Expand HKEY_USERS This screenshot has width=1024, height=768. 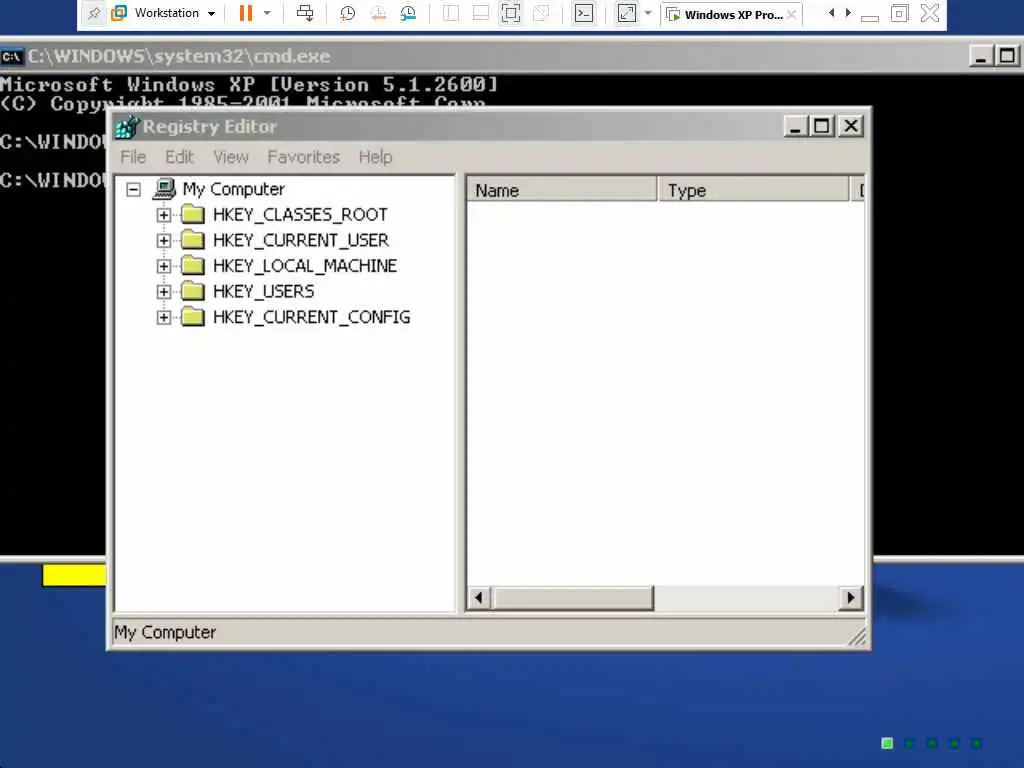[x=164, y=291]
